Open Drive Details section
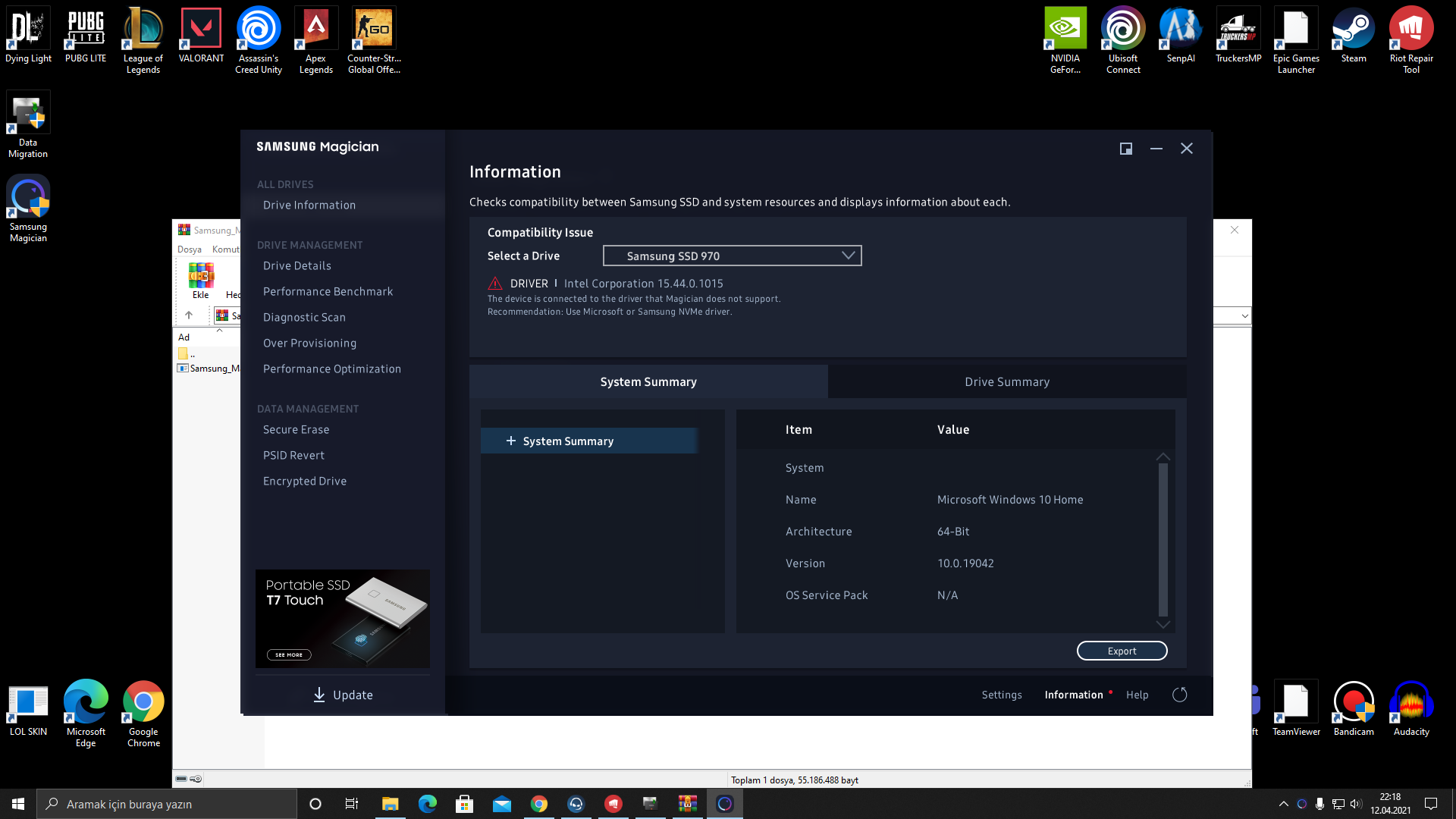Image resolution: width=1456 pixels, height=819 pixels. click(x=297, y=265)
